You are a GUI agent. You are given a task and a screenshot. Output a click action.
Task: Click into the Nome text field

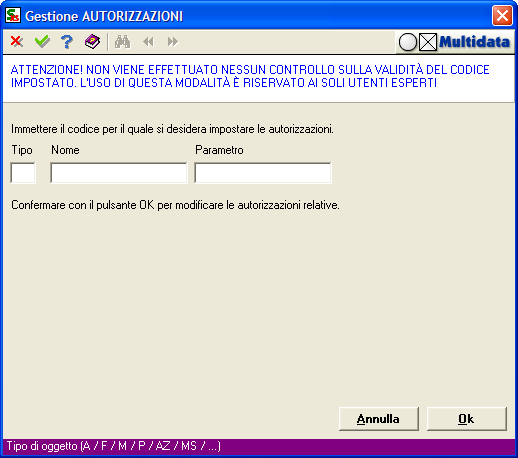[119, 173]
